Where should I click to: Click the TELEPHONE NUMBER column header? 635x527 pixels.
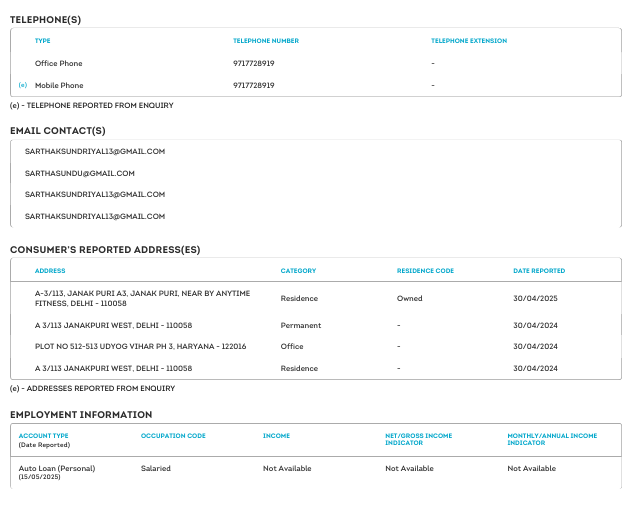point(265,41)
